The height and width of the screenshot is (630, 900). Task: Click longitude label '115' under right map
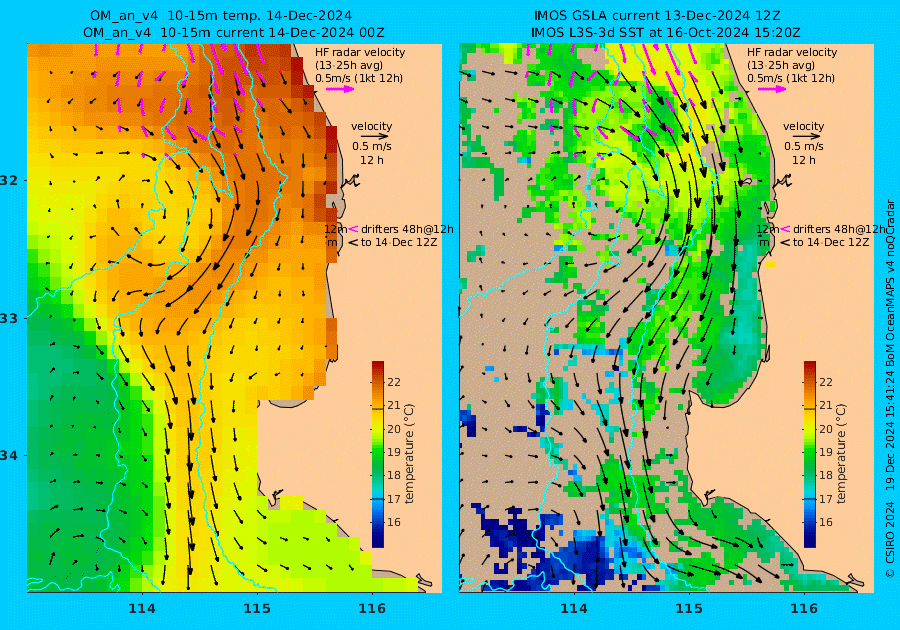click(689, 609)
